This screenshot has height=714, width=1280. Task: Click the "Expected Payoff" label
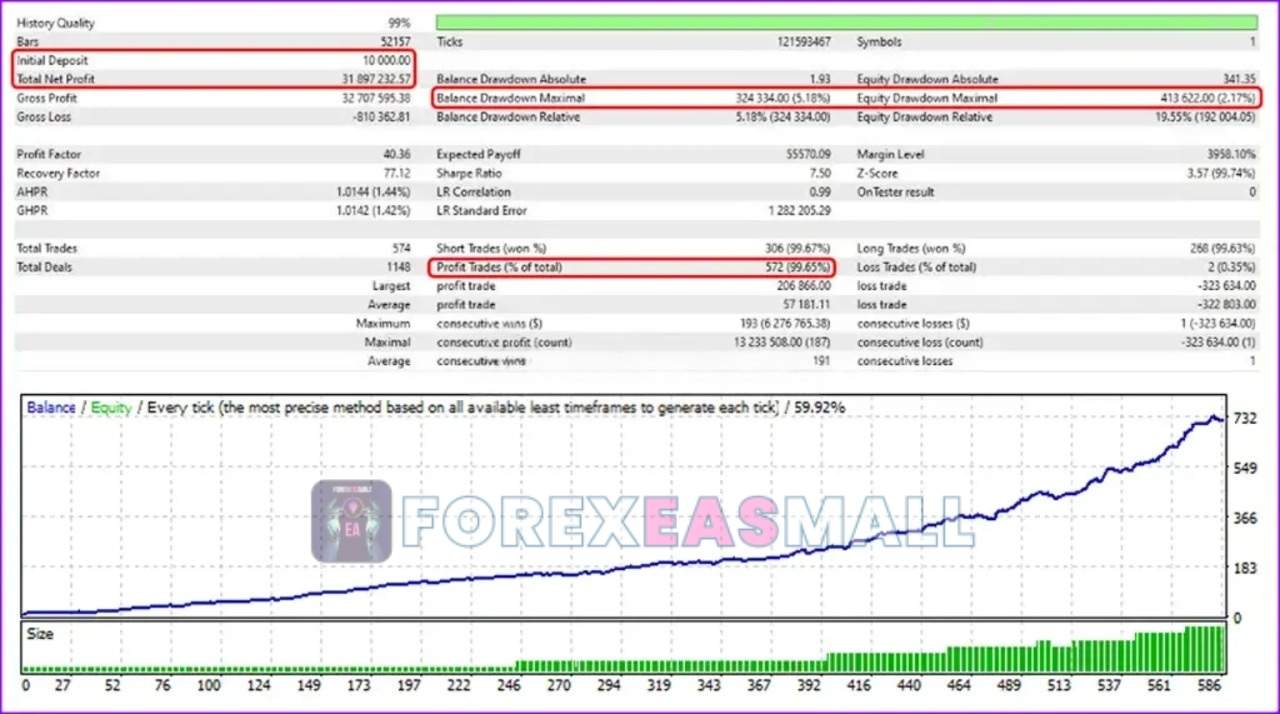click(x=479, y=154)
